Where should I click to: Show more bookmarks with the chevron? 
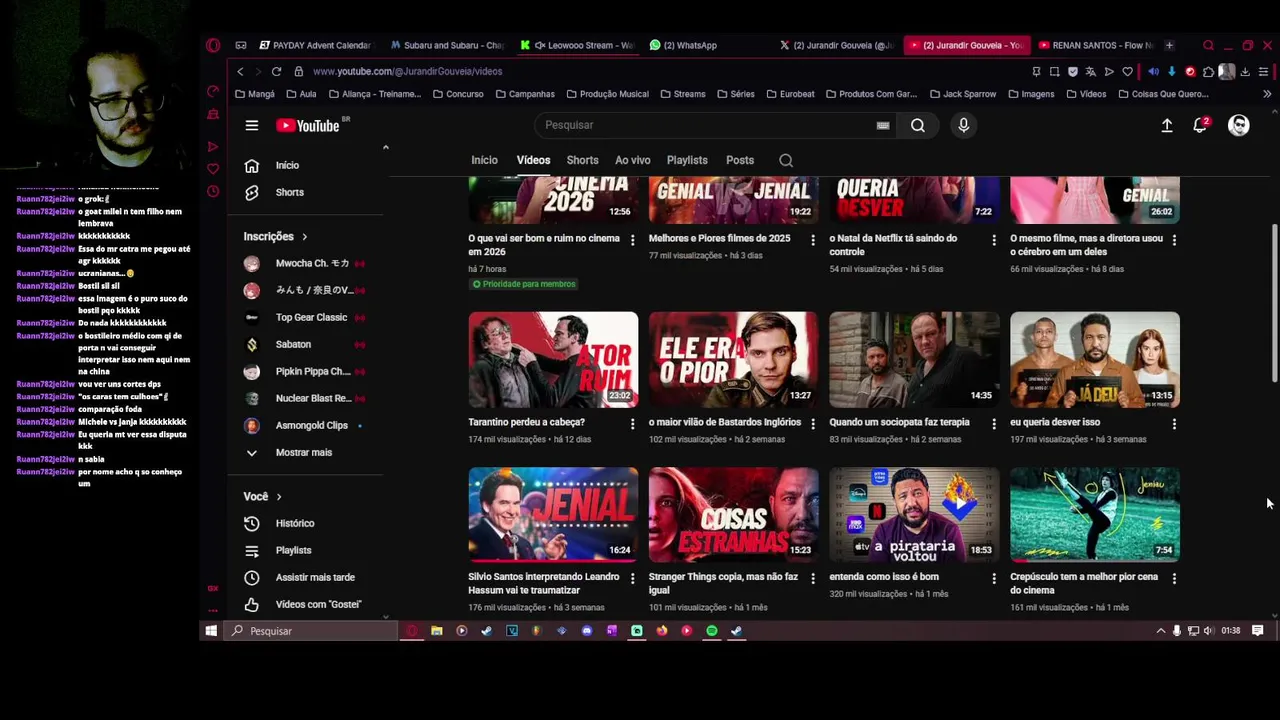click(x=1267, y=94)
